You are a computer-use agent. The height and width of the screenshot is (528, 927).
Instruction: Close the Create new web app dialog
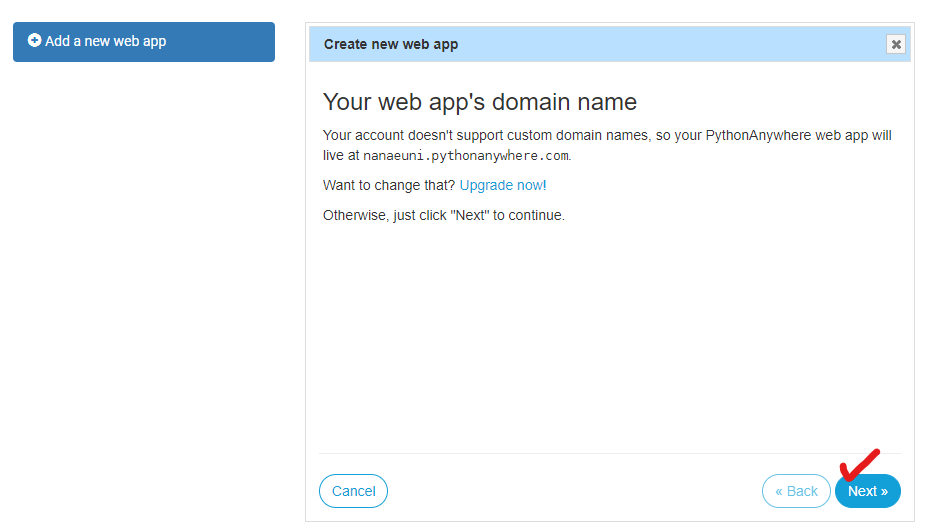pyautogui.click(x=896, y=44)
